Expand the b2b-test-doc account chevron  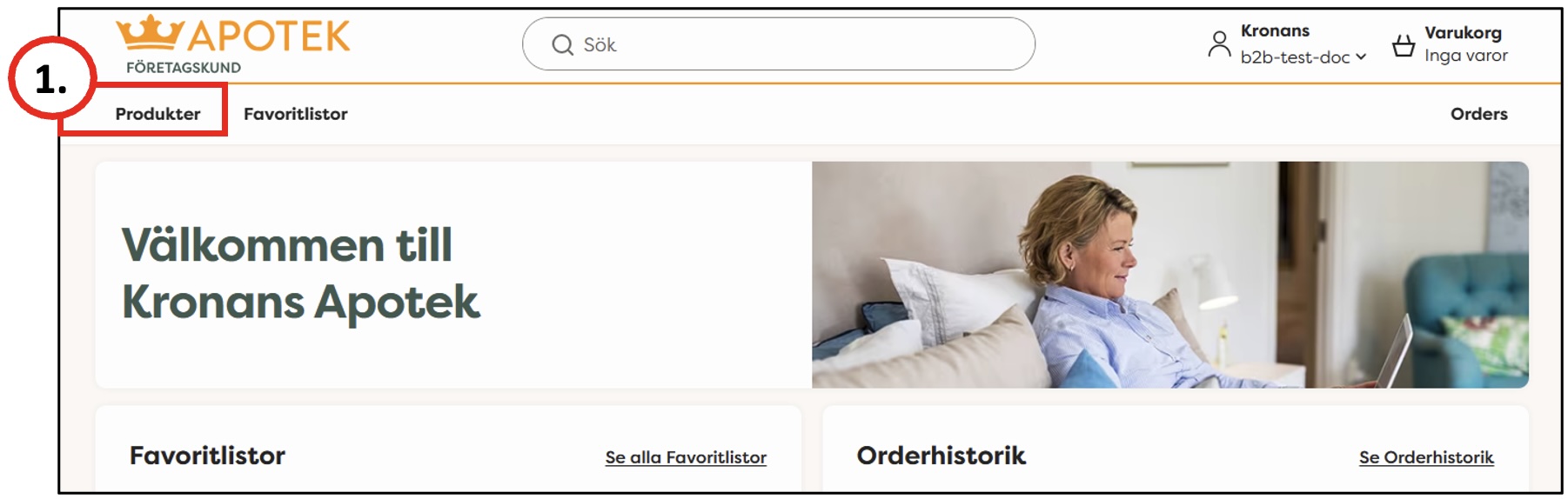[1361, 57]
